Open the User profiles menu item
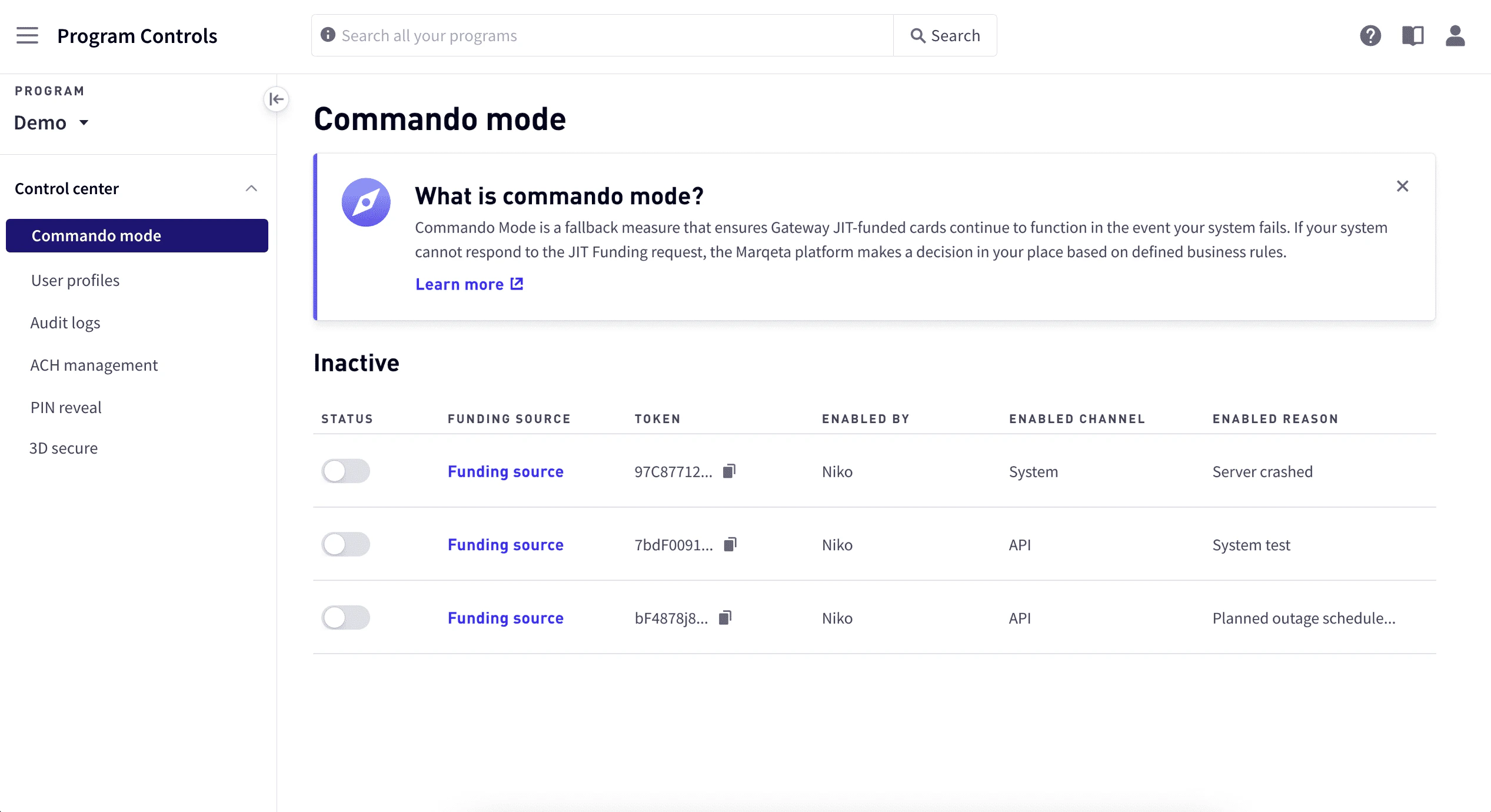This screenshot has height=812, width=1491. coord(75,280)
